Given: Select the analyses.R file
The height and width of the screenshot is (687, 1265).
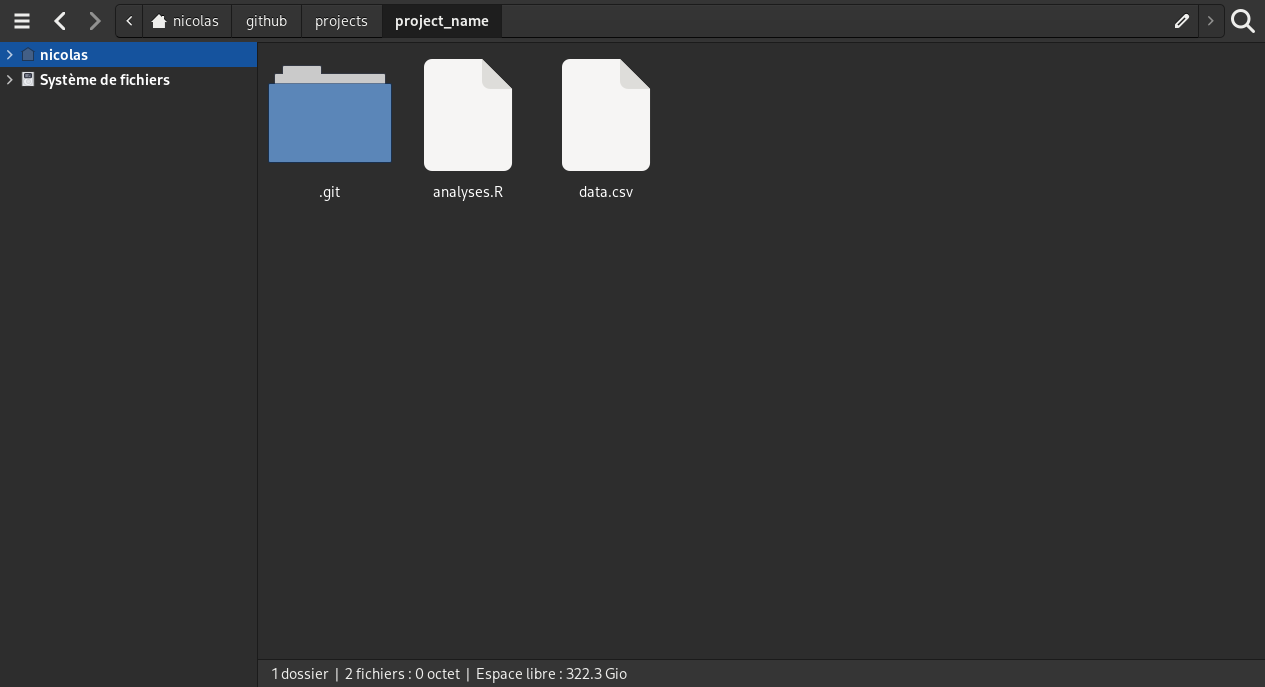Looking at the screenshot, I should click(x=467, y=116).
